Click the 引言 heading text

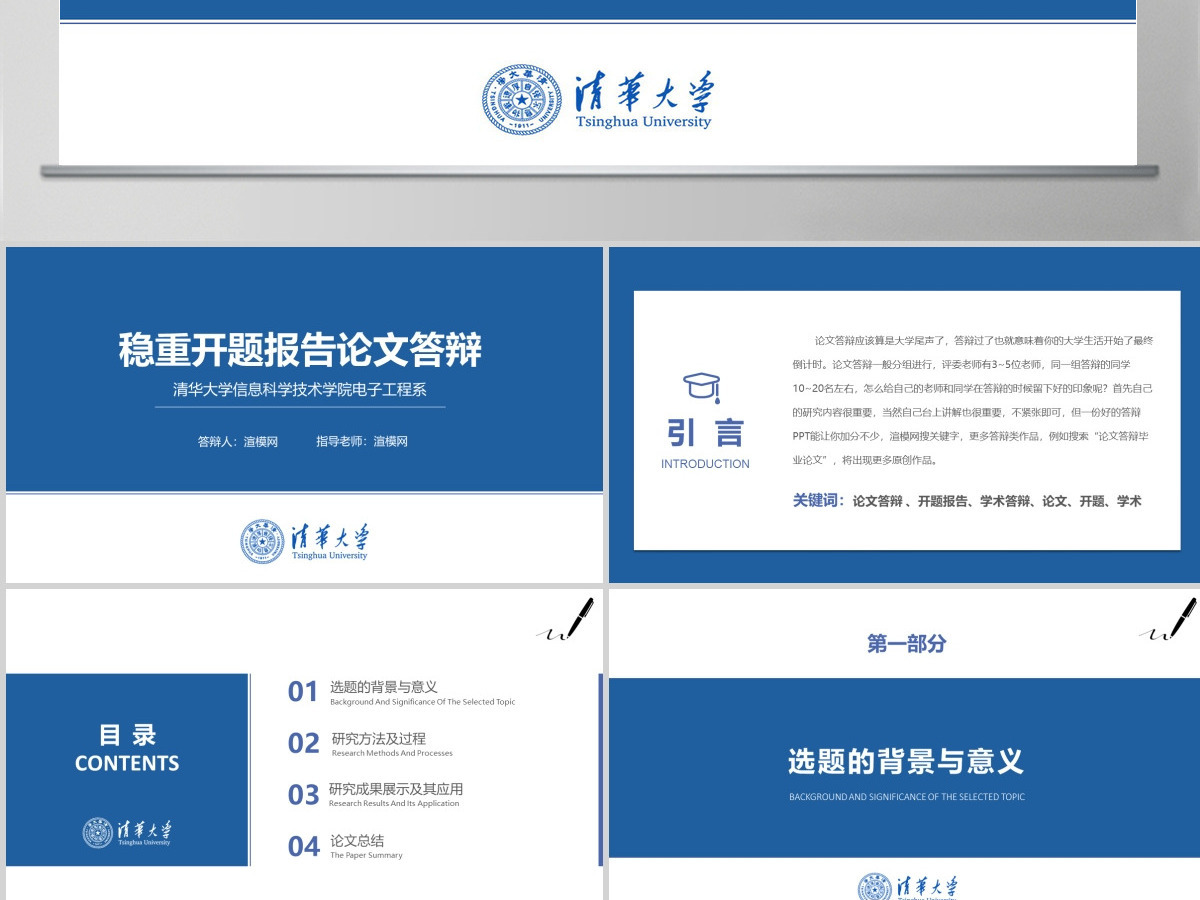click(x=705, y=433)
